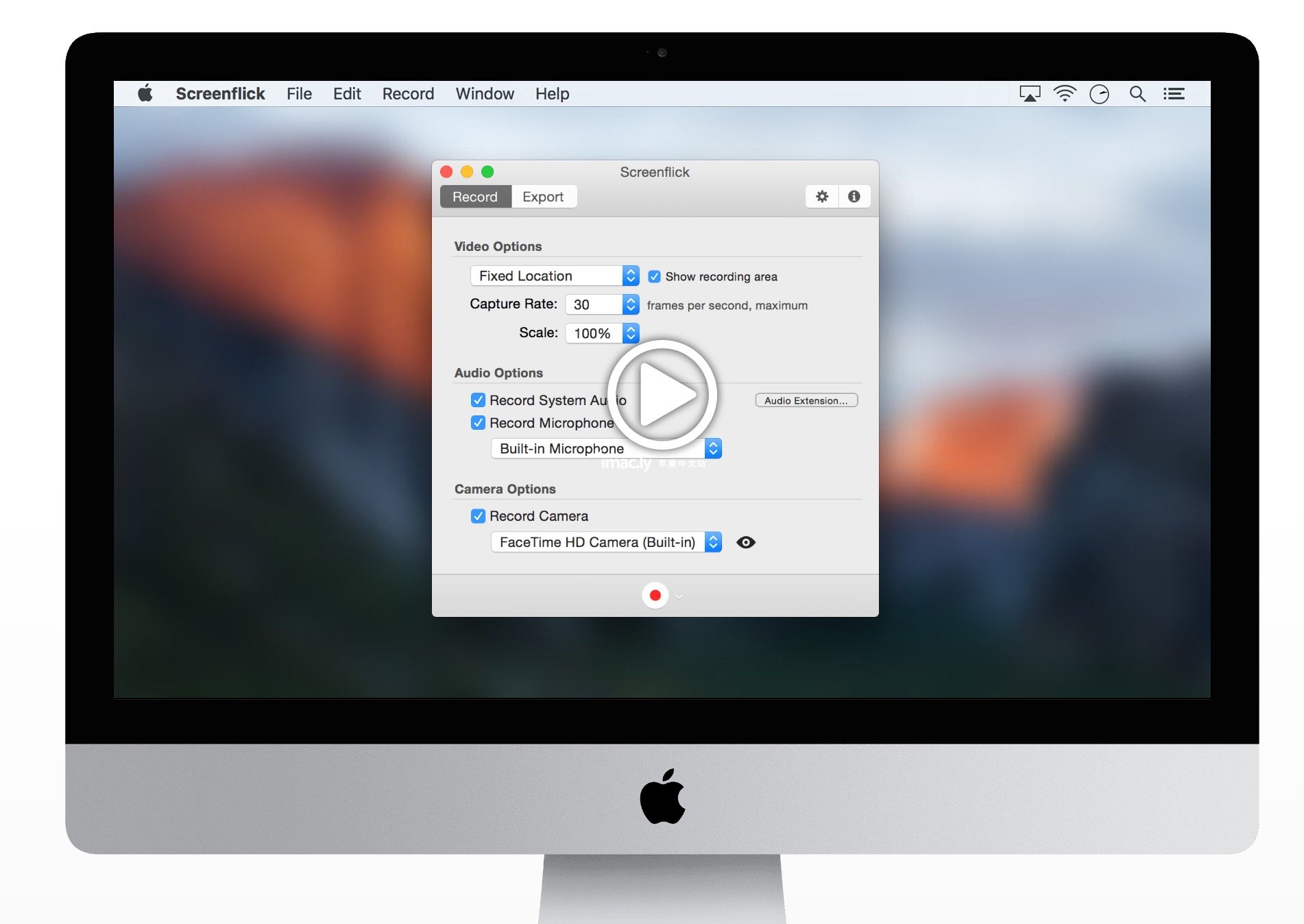This screenshot has height=924, width=1304.
Task: Open the FaceTime HD Camera dropdown
Action: (606, 542)
